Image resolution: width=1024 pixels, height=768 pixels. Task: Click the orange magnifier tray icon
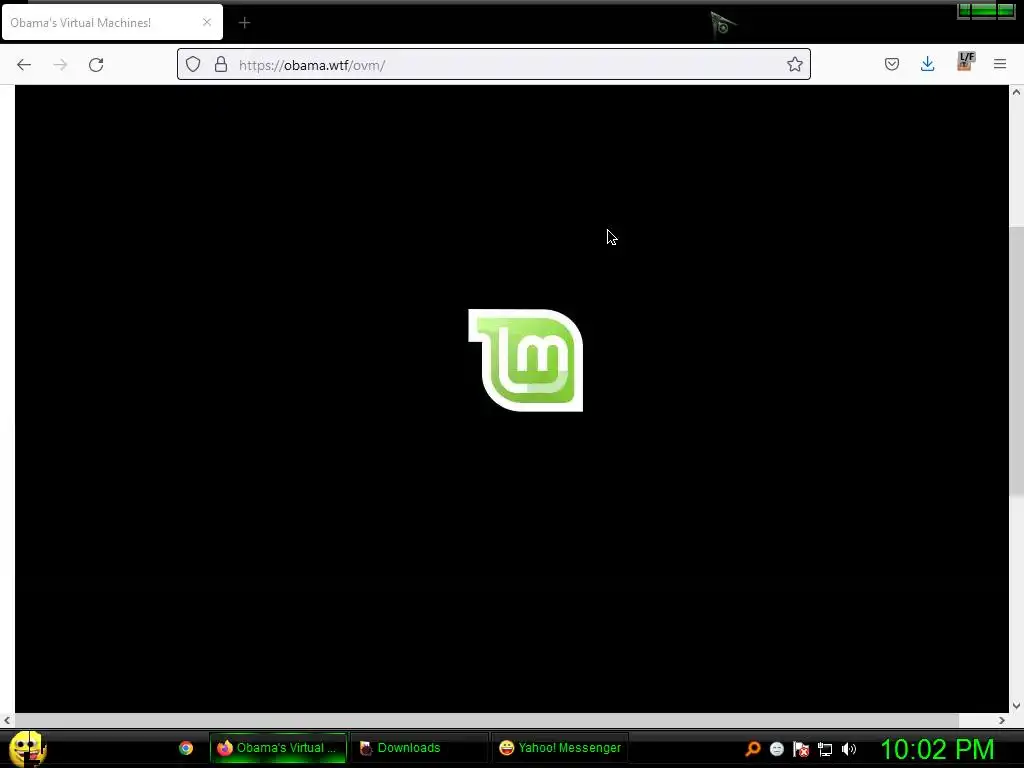(x=753, y=749)
